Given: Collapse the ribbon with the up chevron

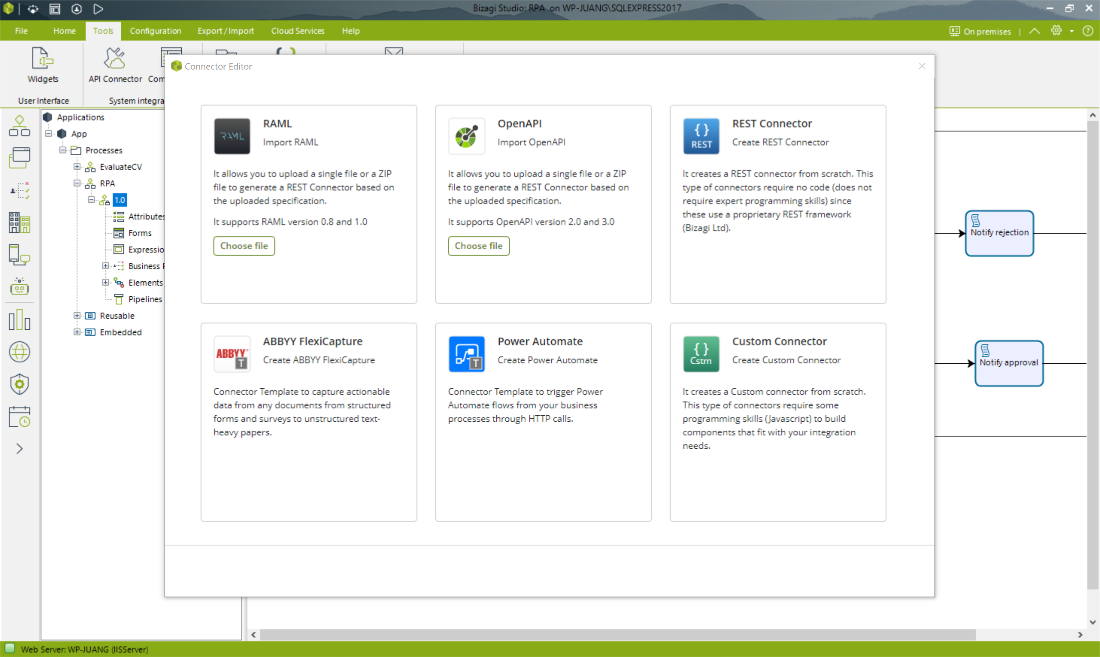Looking at the screenshot, I should click(1034, 31).
